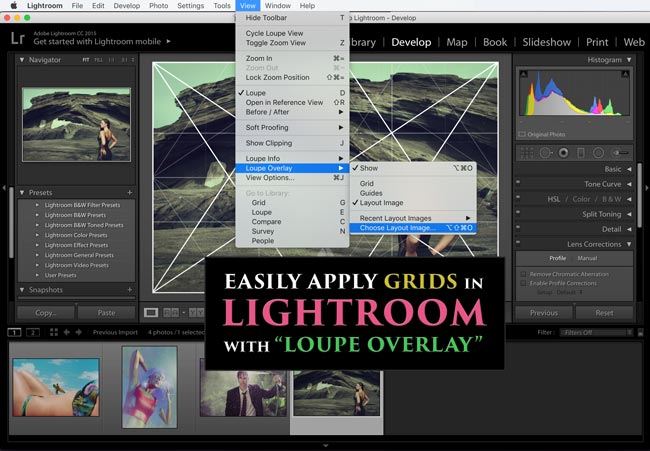Select main window display button 1
This screenshot has height=451, width=650.
(x=15, y=332)
